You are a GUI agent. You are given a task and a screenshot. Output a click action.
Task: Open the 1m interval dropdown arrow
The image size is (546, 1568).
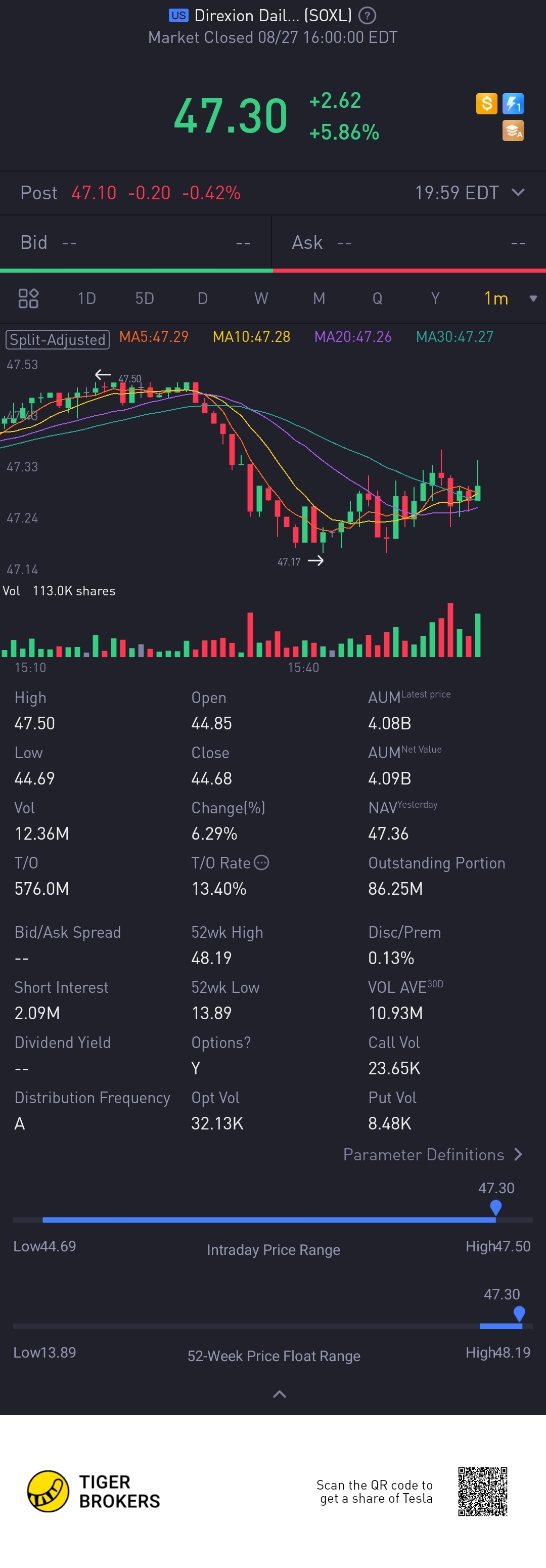(533, 298)
